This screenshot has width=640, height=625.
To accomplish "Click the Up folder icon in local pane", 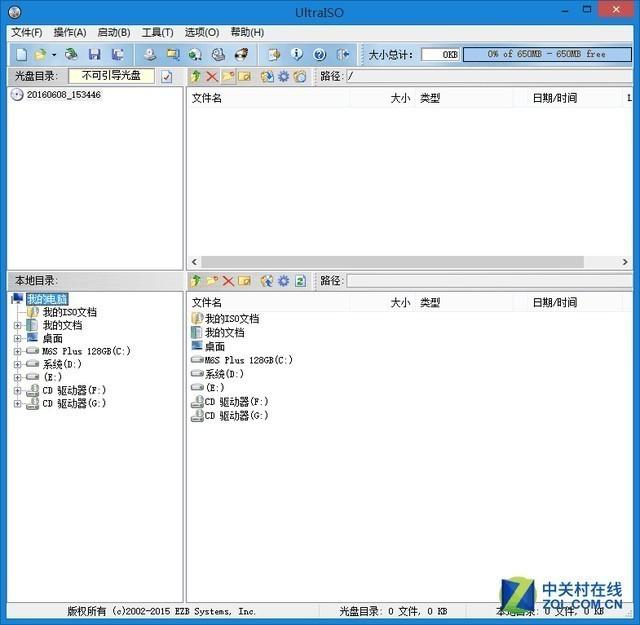I will tap(196, 281).
